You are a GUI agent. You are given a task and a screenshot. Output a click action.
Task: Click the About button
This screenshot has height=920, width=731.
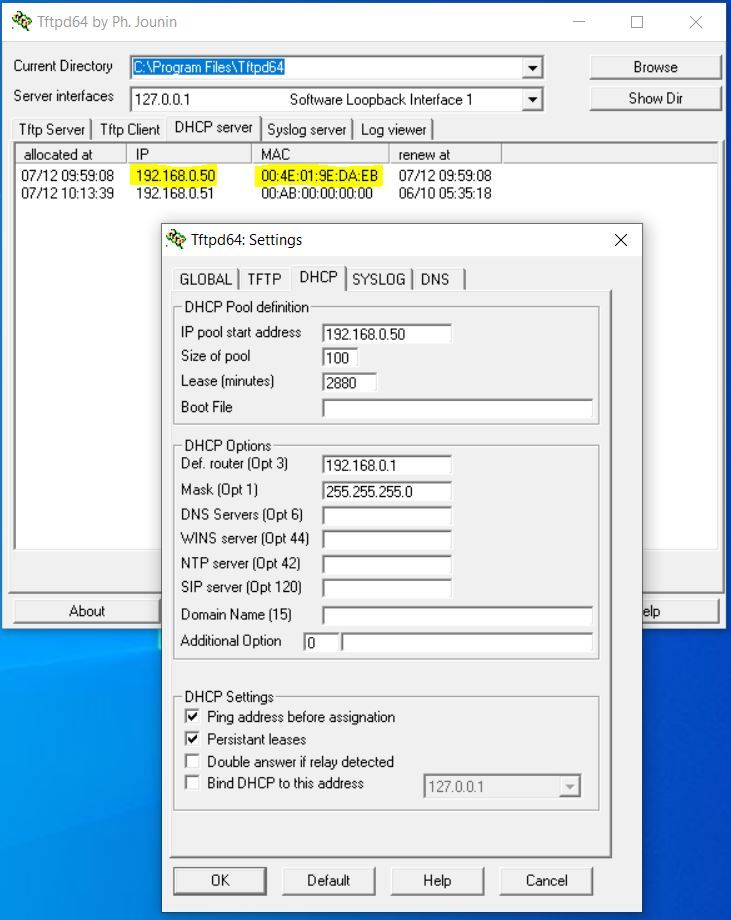(87, 611)
